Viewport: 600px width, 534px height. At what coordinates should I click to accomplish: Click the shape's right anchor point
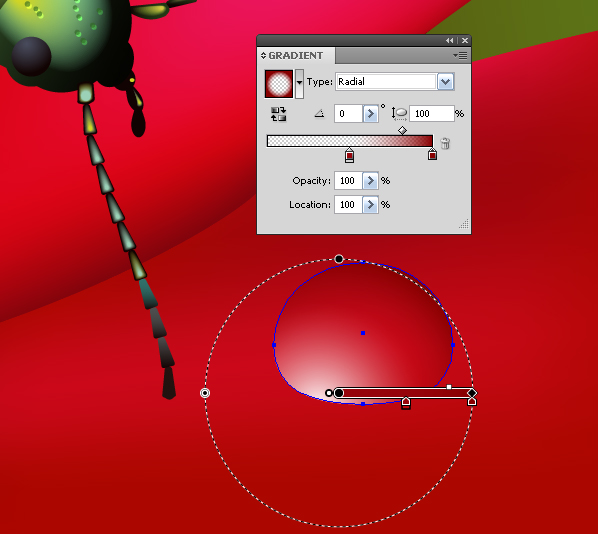point(453,345)
